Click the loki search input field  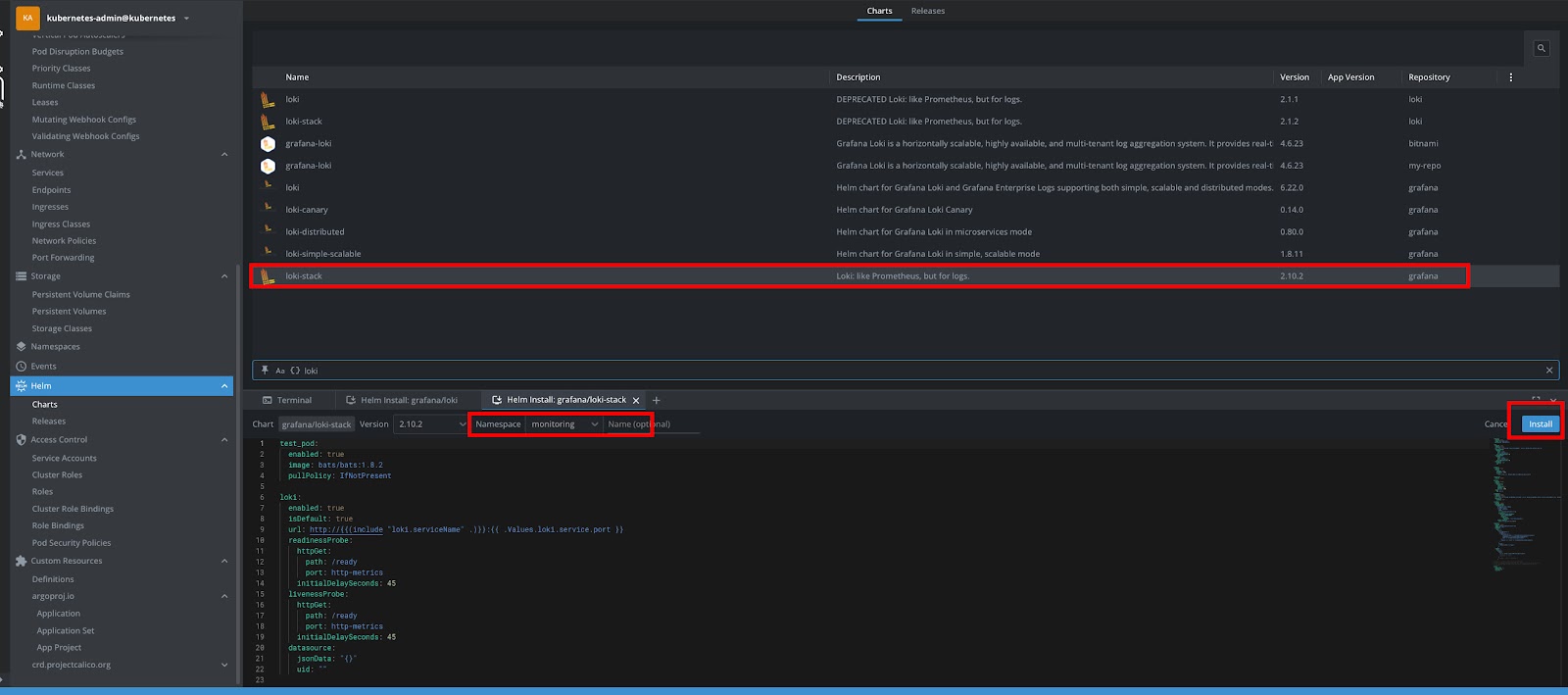(921, 371)
